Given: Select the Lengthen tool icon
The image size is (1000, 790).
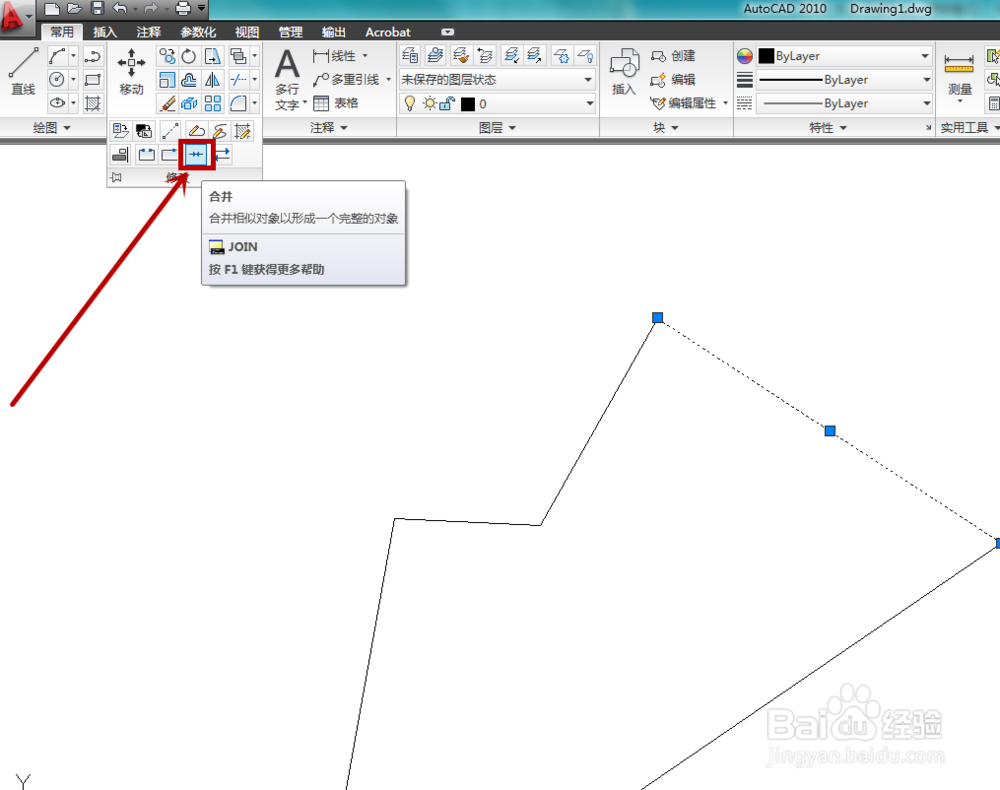Looking at the screenshot, I should tap(170, 131).
